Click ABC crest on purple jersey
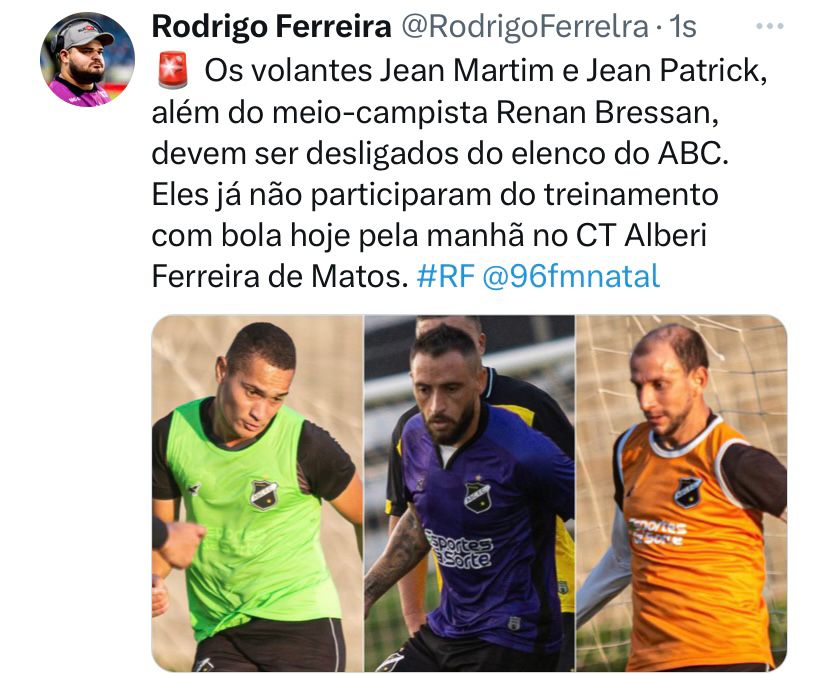This screenshot has width=828, height=675. 477,496
